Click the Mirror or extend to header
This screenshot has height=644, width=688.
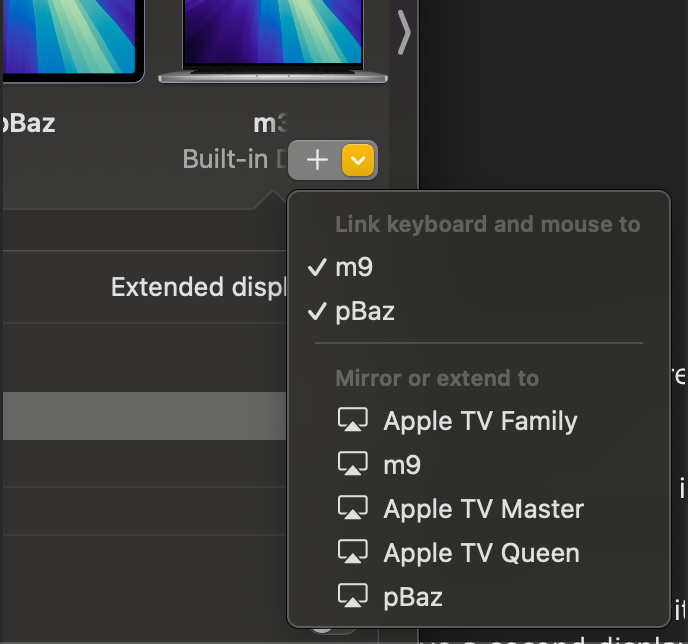[x=437, y=378]
